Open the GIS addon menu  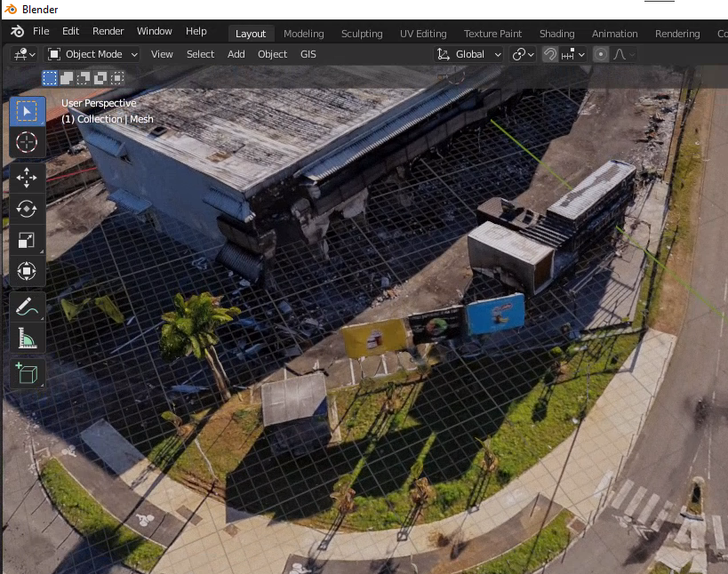[308, 54]
